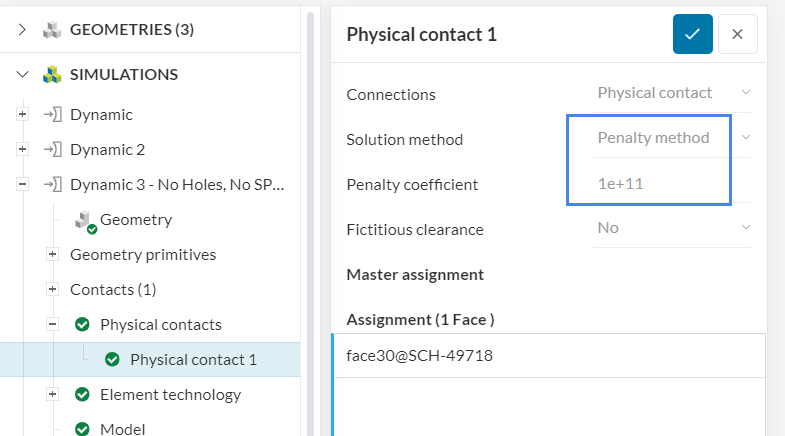The height and width of the screenshot is (436, 785).
Task: Open the Fictitious clearance dropdown
Action: [672, 228]
